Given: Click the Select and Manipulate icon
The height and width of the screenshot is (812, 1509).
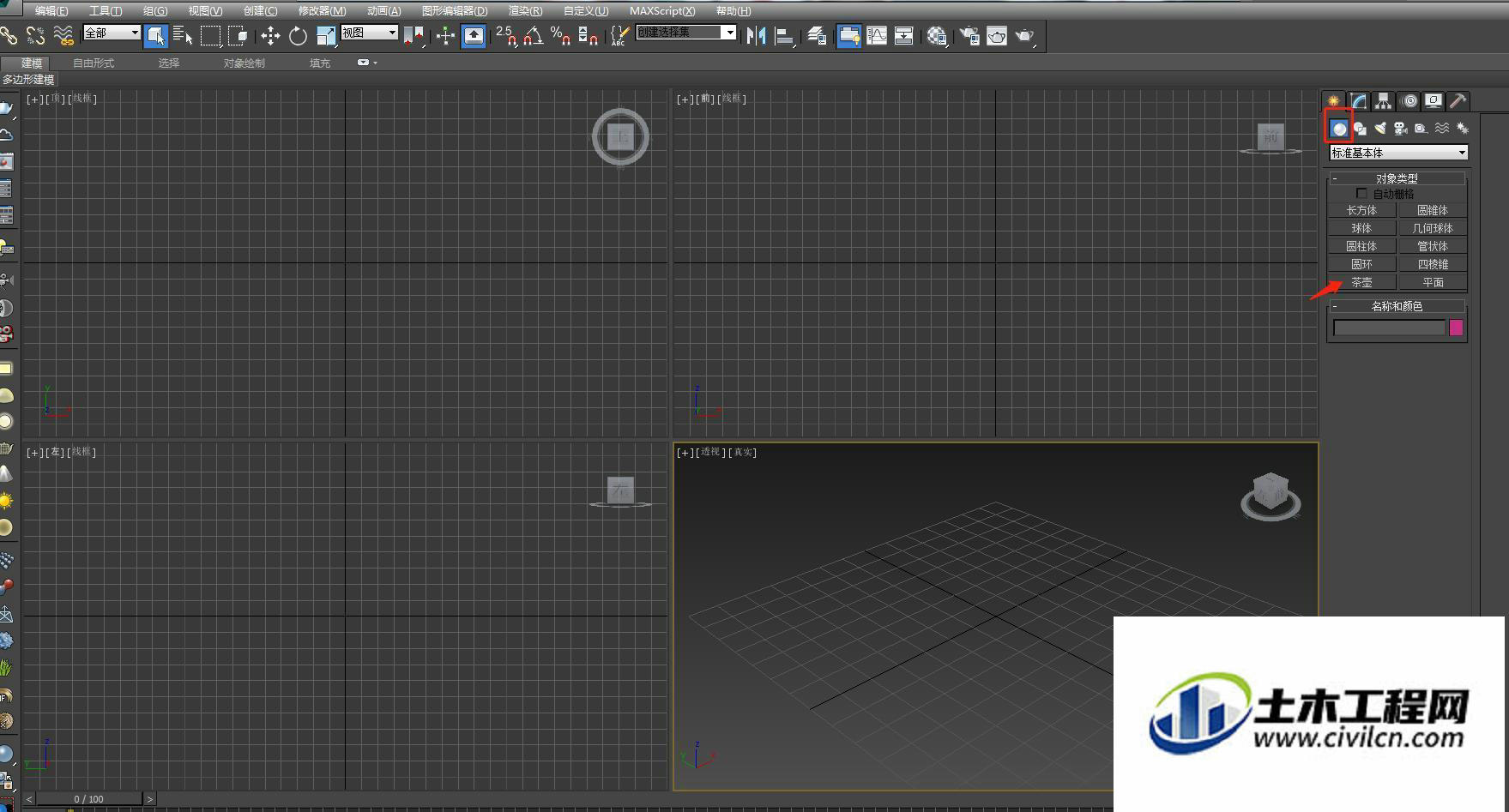Looking at the screenshot, I should coord(445,35).
